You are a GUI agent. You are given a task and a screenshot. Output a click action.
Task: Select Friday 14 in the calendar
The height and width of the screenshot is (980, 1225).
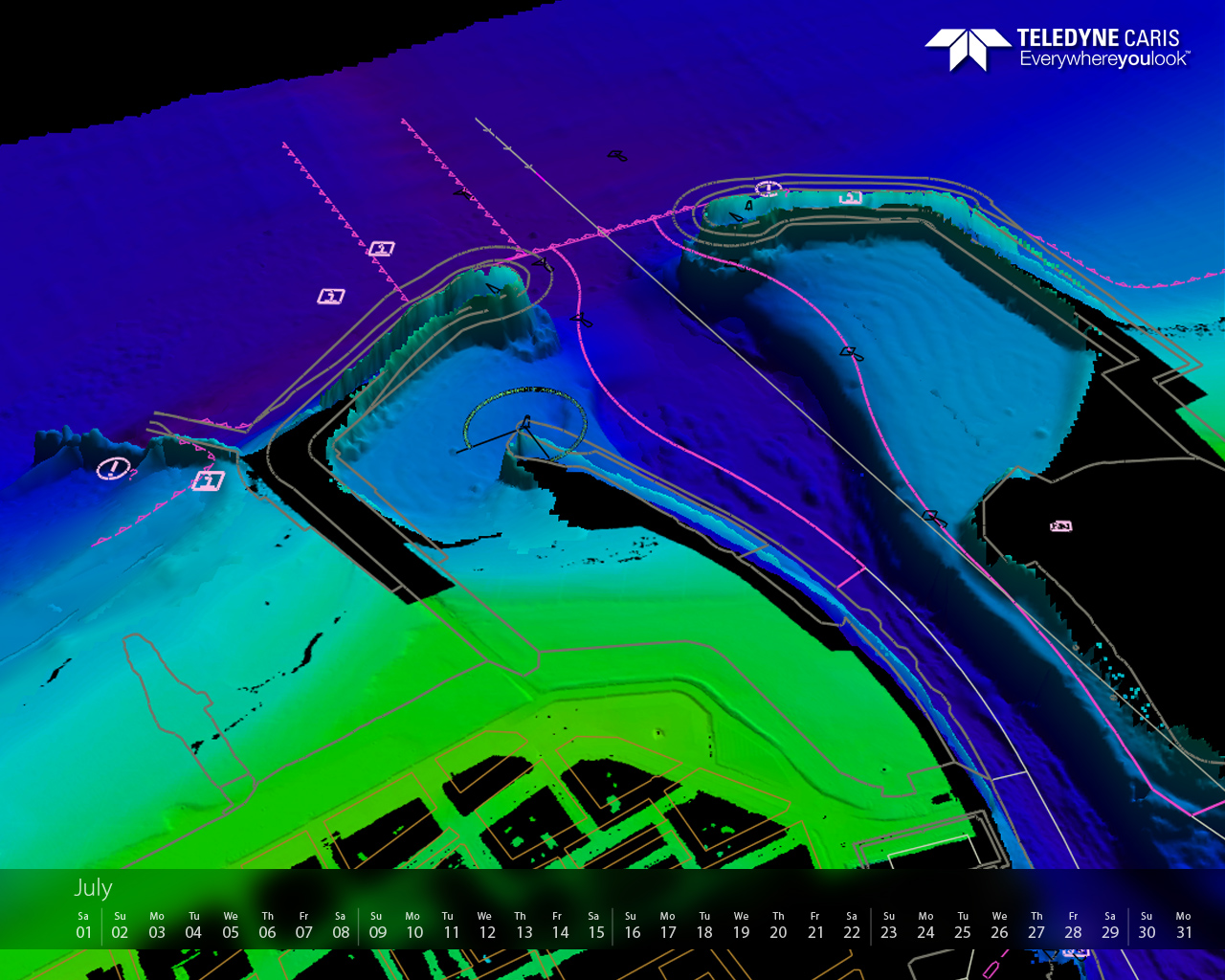tap(559, 925)
